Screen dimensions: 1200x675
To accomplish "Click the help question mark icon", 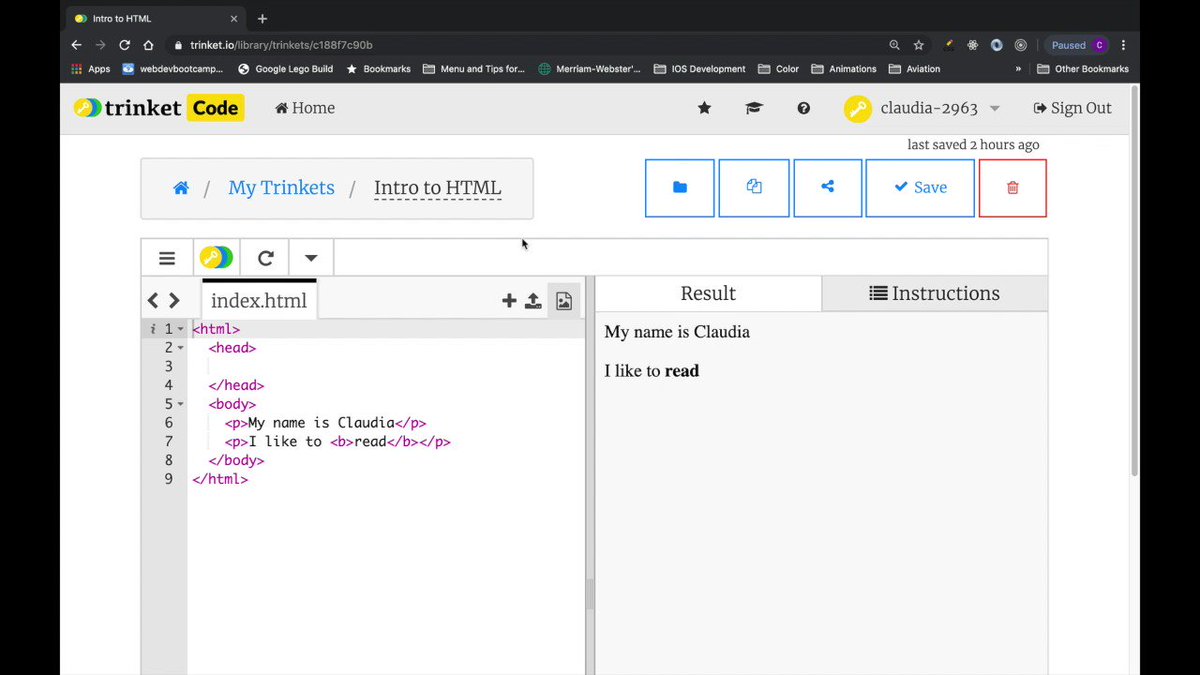I will pyautogui.click(x=804, y=108).
